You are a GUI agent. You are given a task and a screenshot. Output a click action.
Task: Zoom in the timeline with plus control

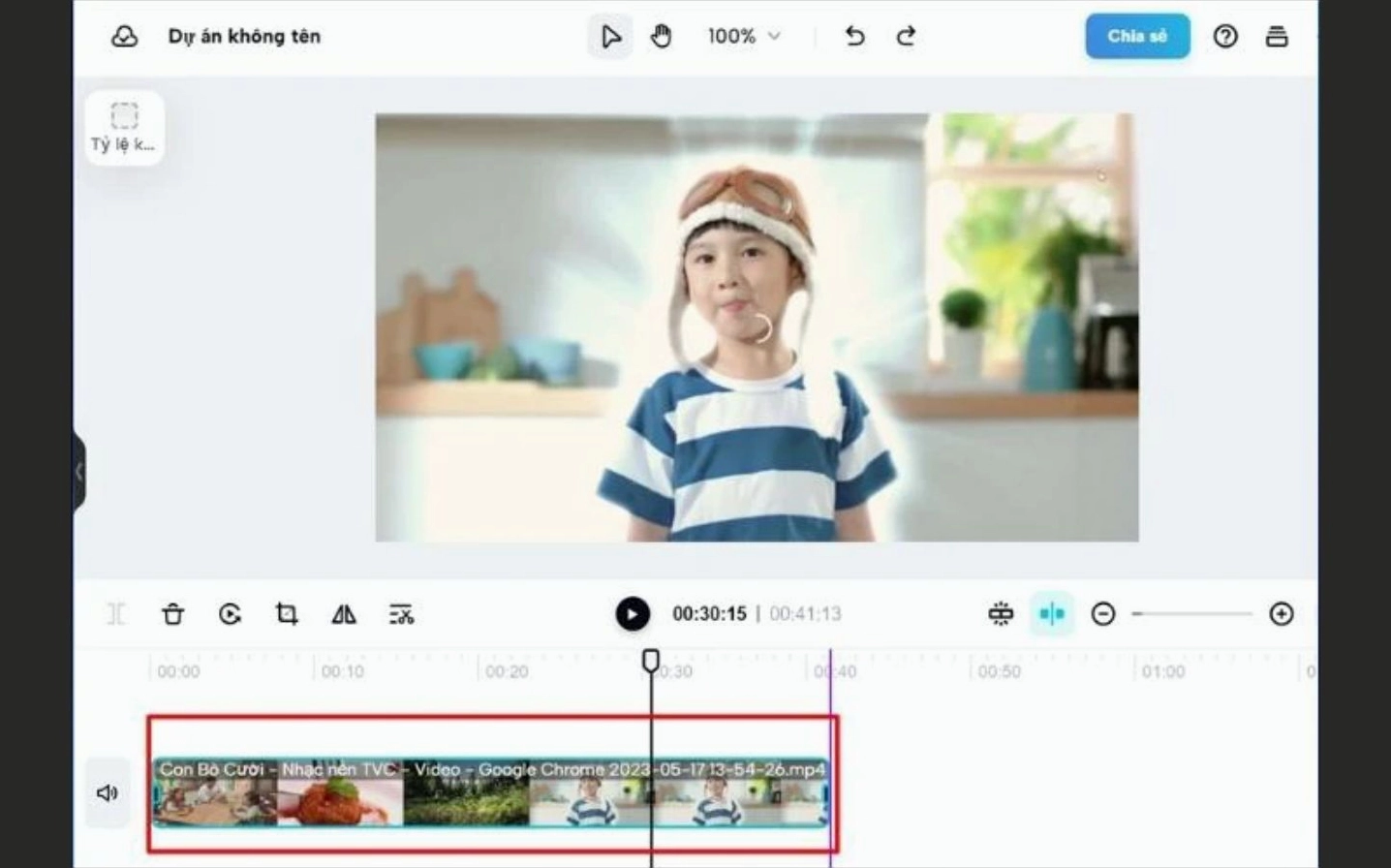pyautogui.click(x=1281, y=614)
